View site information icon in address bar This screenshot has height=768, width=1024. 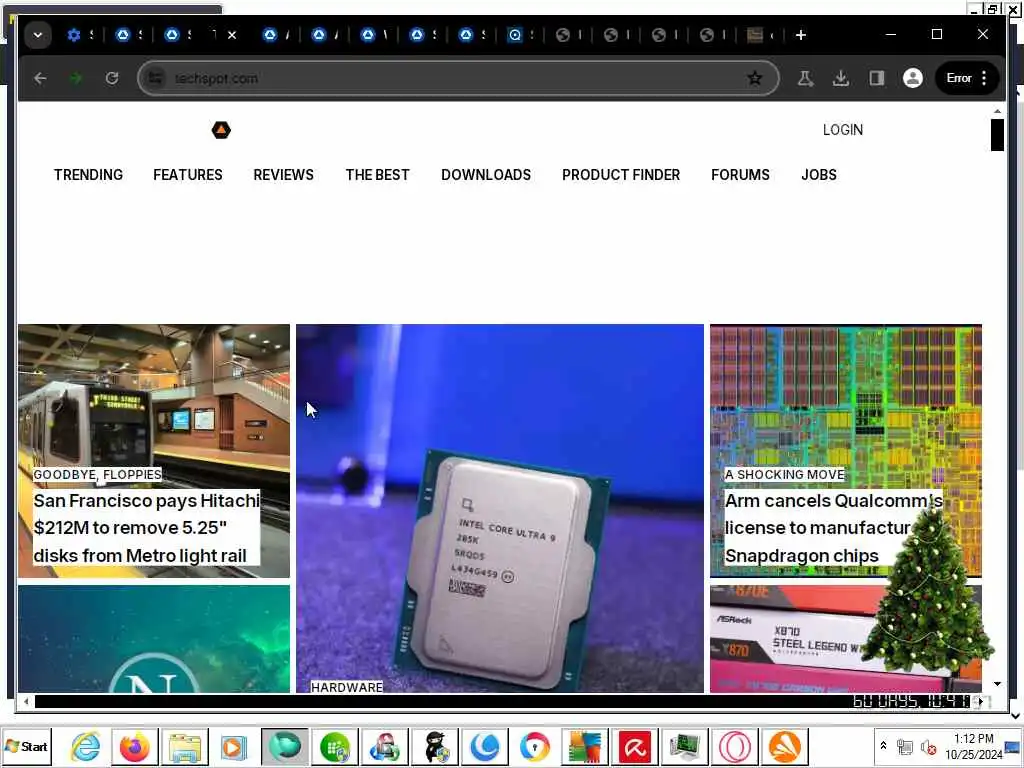click(155, 78)
